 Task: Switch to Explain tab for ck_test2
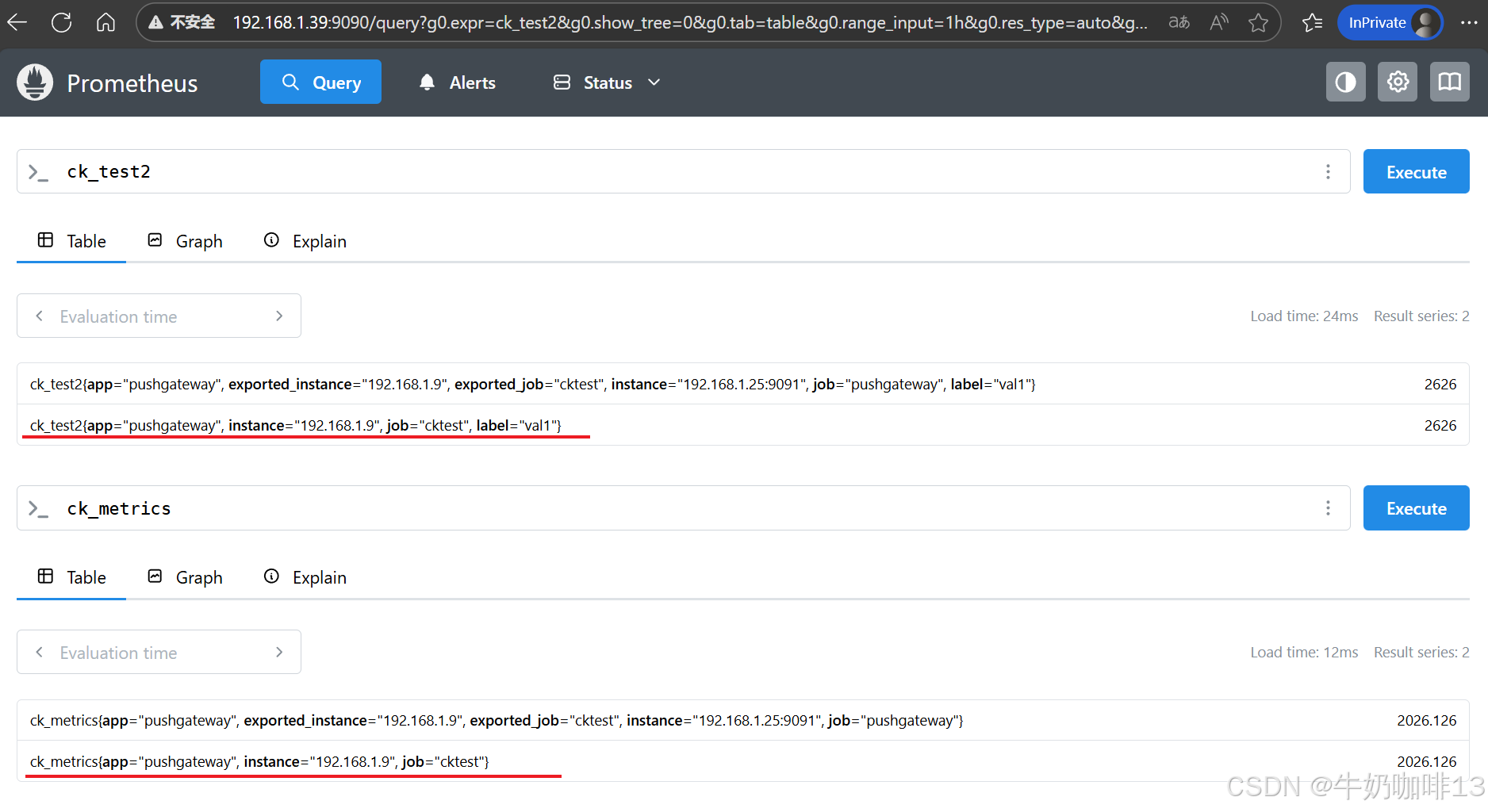pos(305,241)
